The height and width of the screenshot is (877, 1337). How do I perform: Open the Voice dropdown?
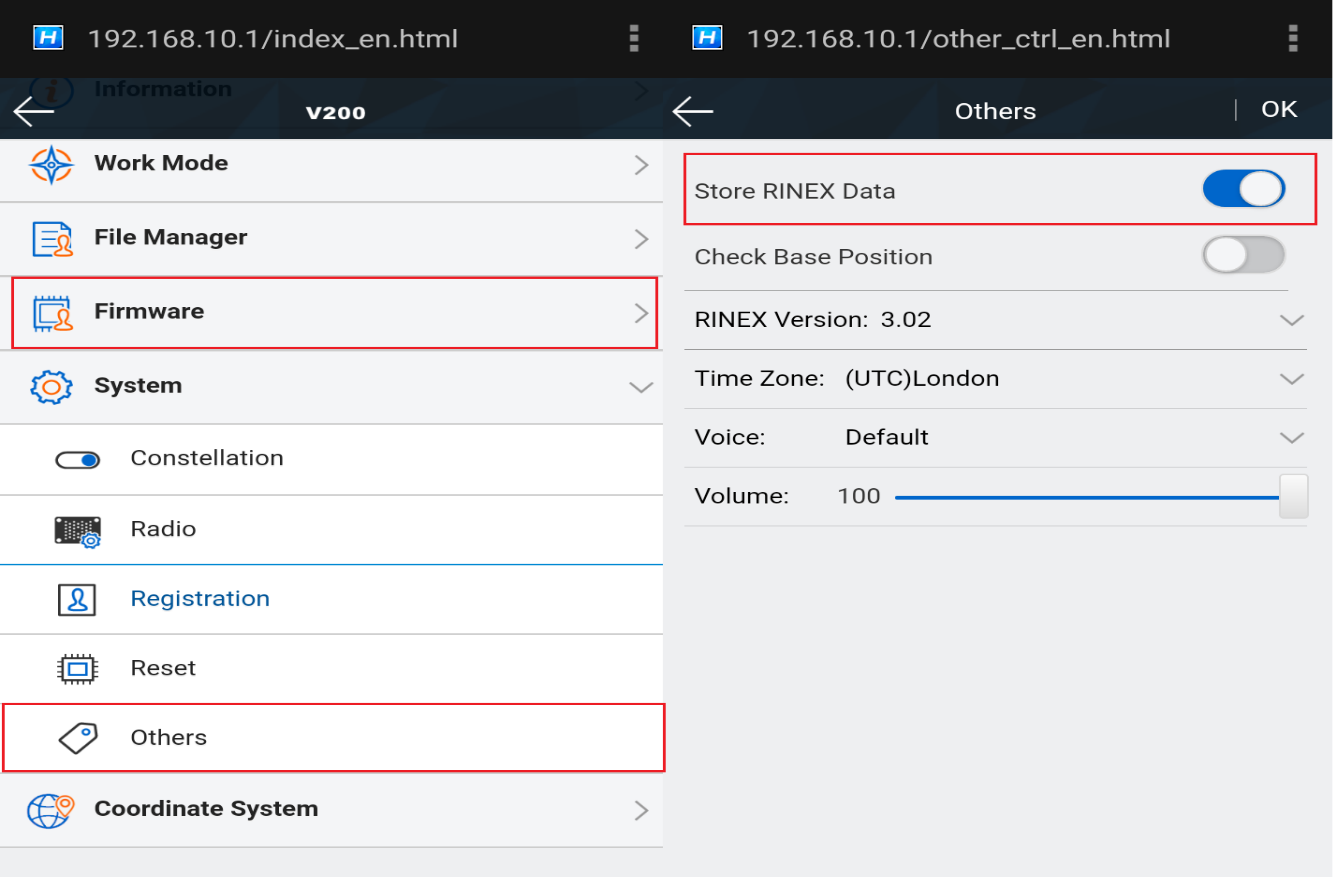point(1291,438)
